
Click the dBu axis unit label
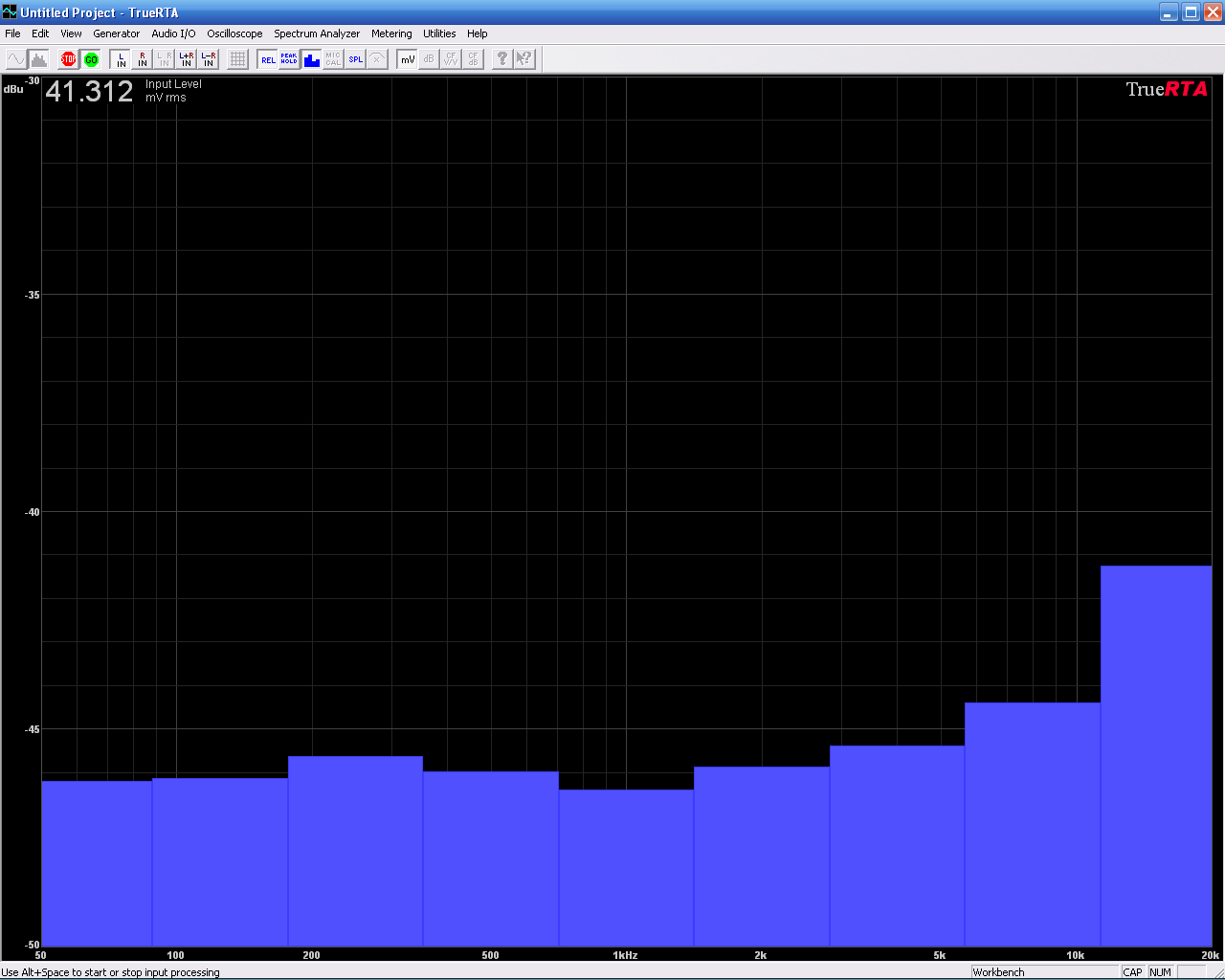pyautogui.click(x=13, y=89)
